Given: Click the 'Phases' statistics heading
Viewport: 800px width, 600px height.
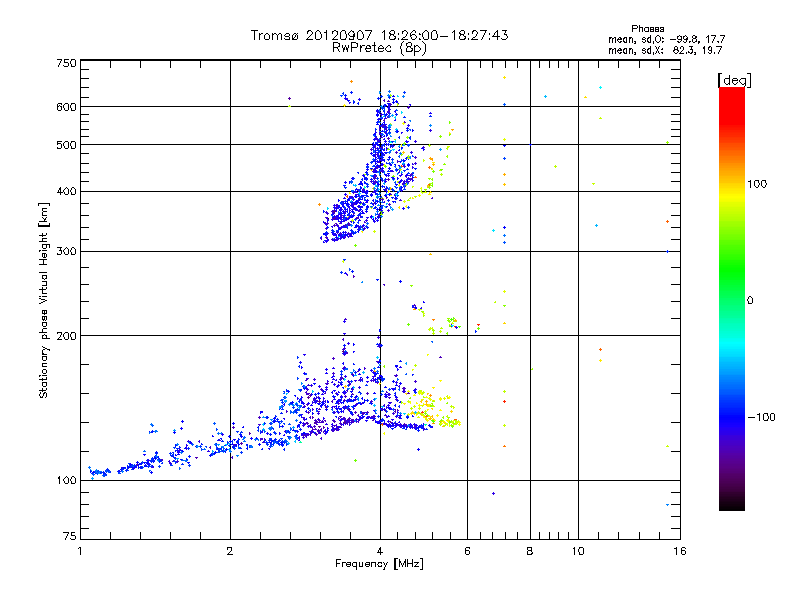Looking at the screenshot, I should (647, 29).
